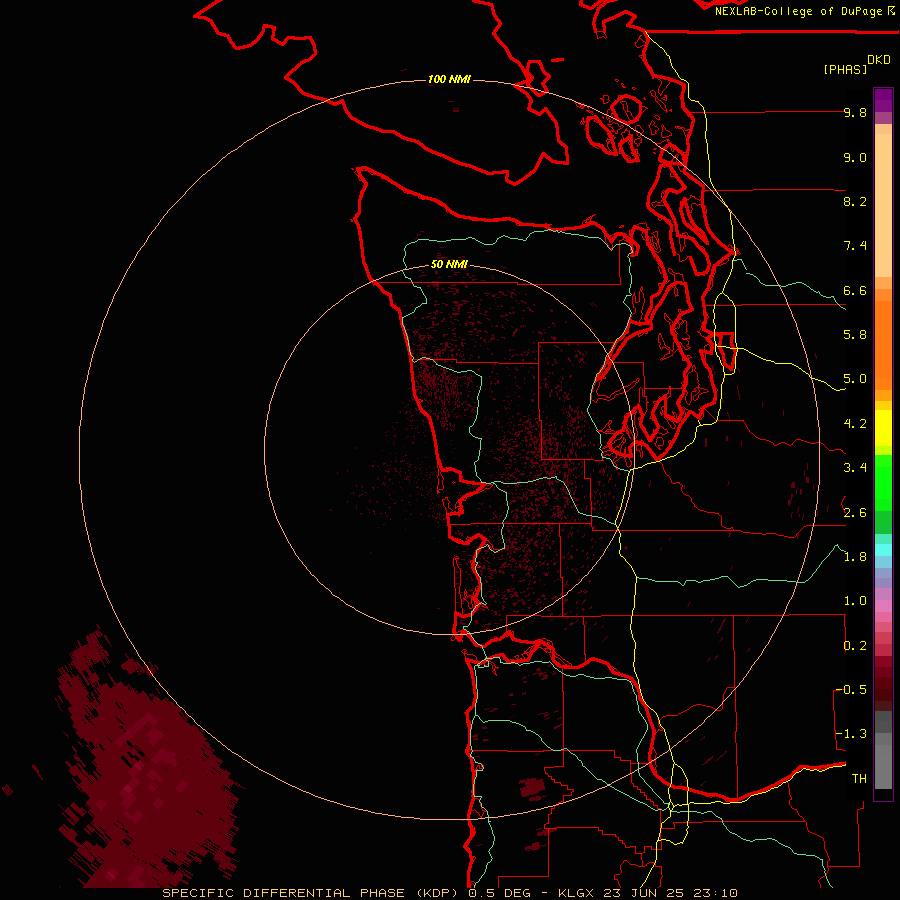Click the -1.3 scale value
900x900 pixels.
pos(851,734)
